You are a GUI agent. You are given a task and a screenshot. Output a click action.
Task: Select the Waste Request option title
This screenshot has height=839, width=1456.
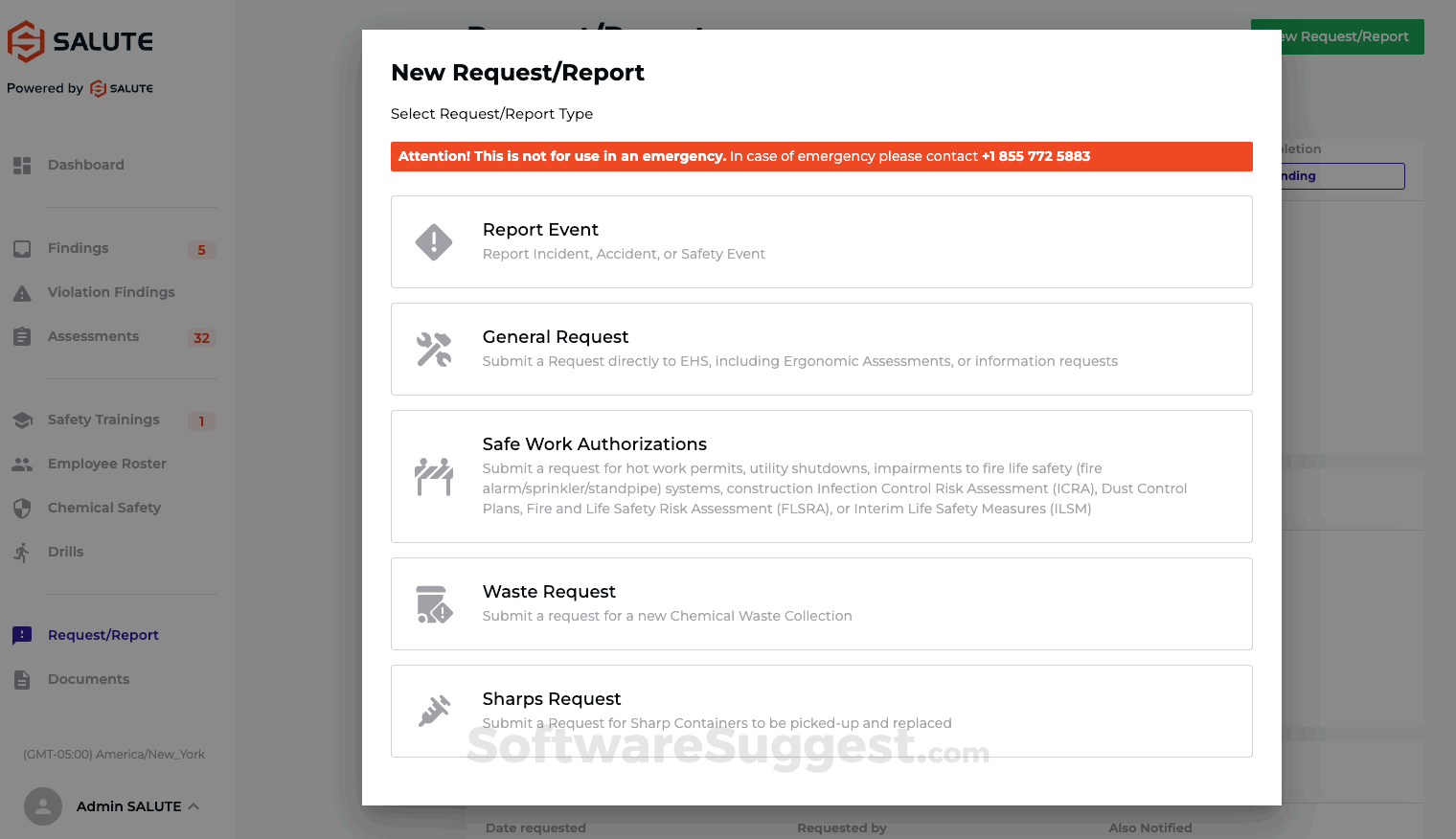click(x=549, y=592)
